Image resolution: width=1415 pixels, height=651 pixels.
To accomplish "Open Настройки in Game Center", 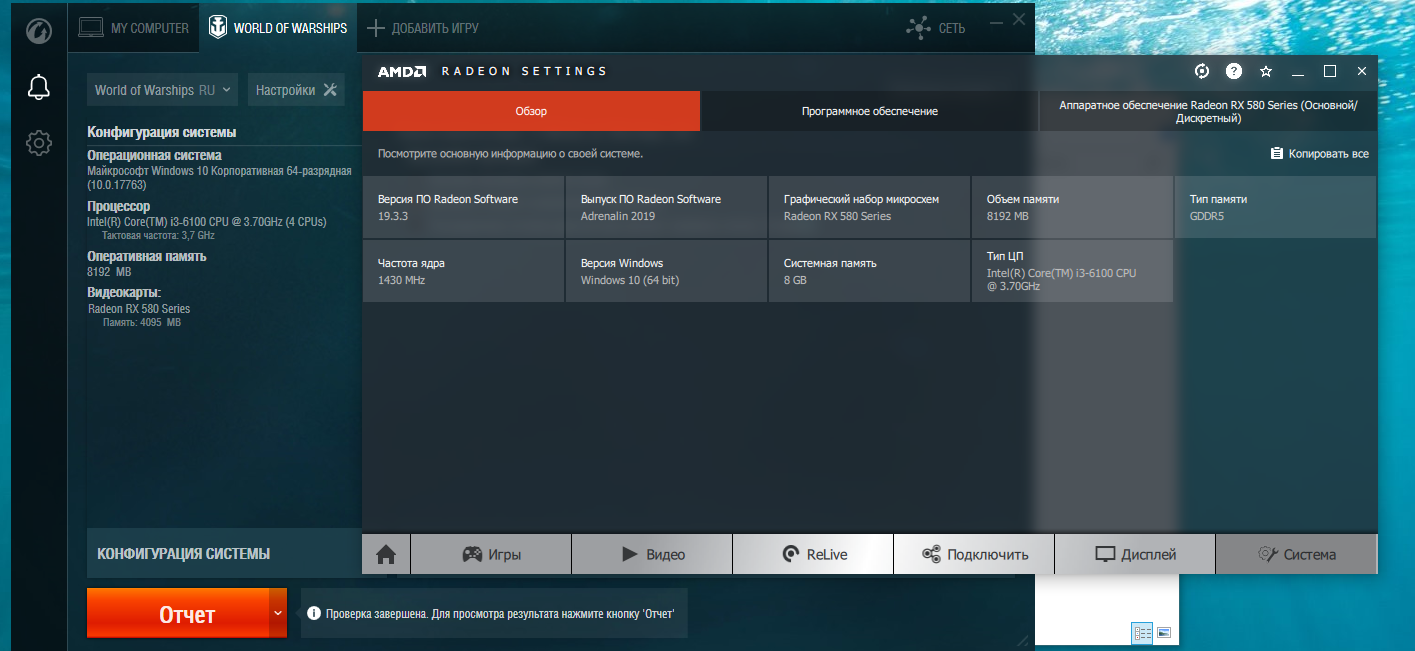I will [296, 90].
